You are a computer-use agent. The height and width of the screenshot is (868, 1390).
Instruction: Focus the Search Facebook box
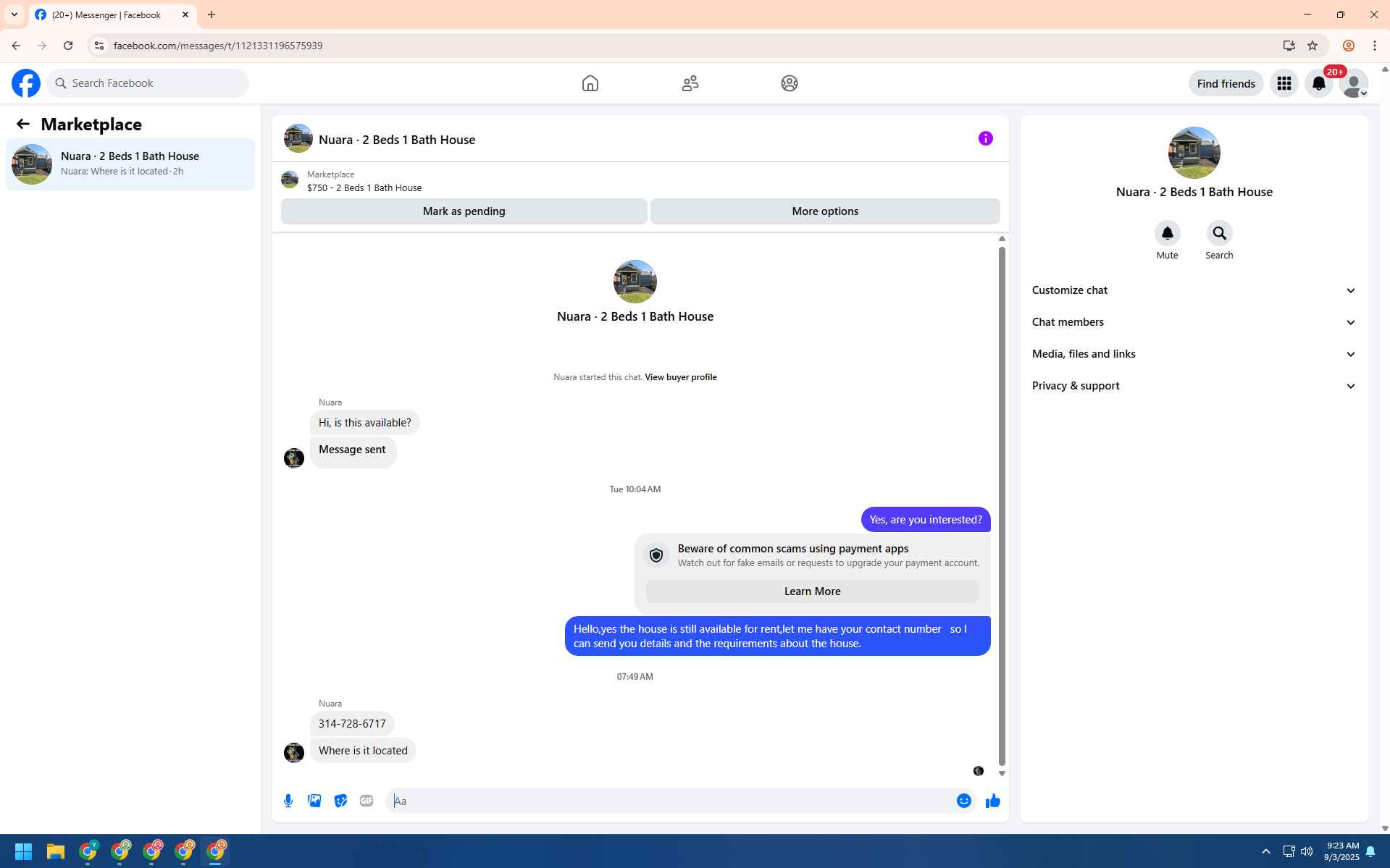point(148,83)
